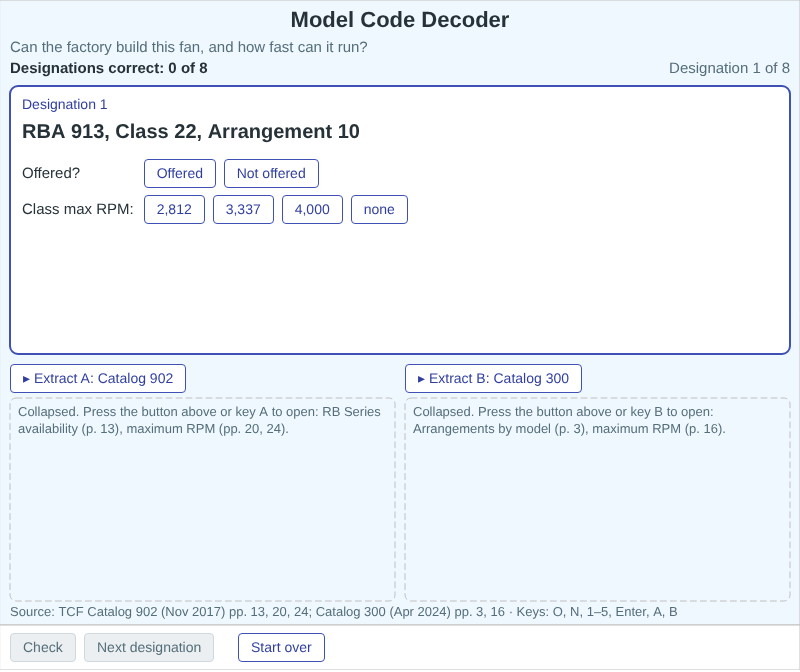Choose 3,337 as class max RPM
The image size is (800, 672).
pos(243,209)
